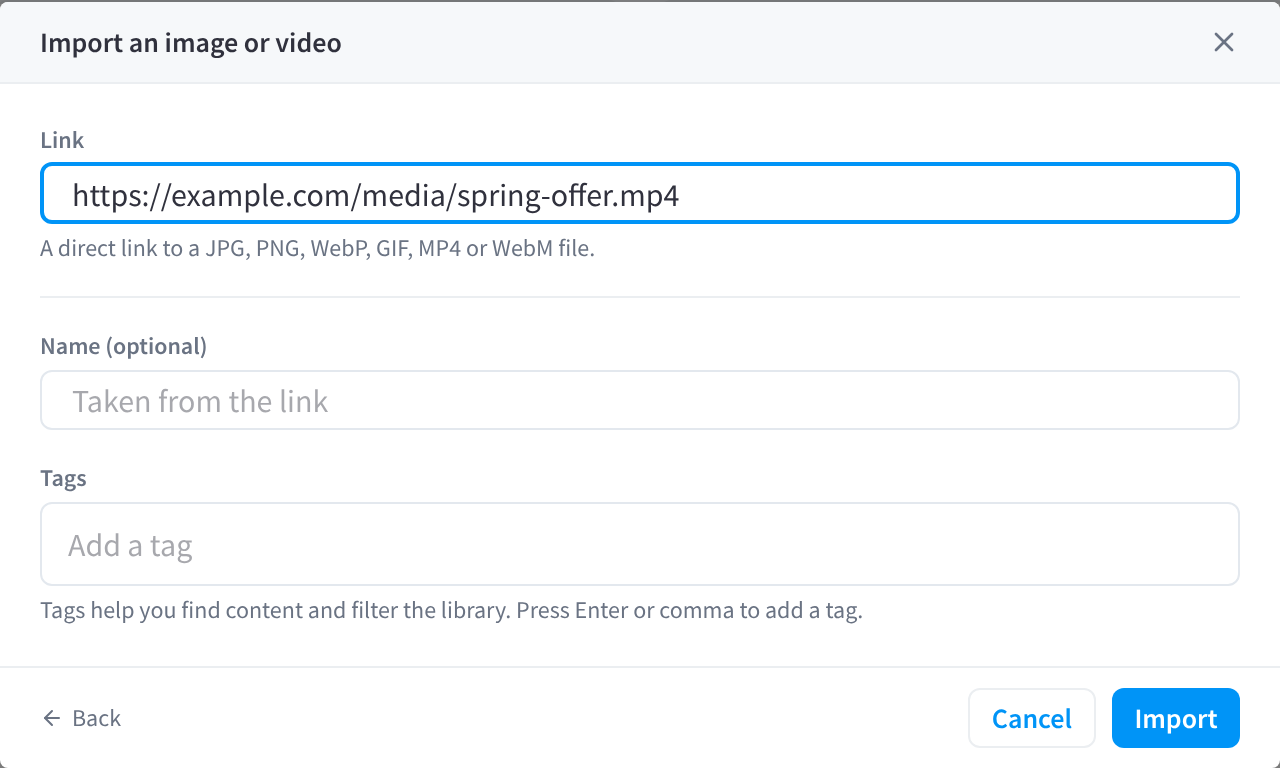Click the 'Tags help you find content' hint
The height and width of the screenshot is (768, 1280).
tap(451, 610)
